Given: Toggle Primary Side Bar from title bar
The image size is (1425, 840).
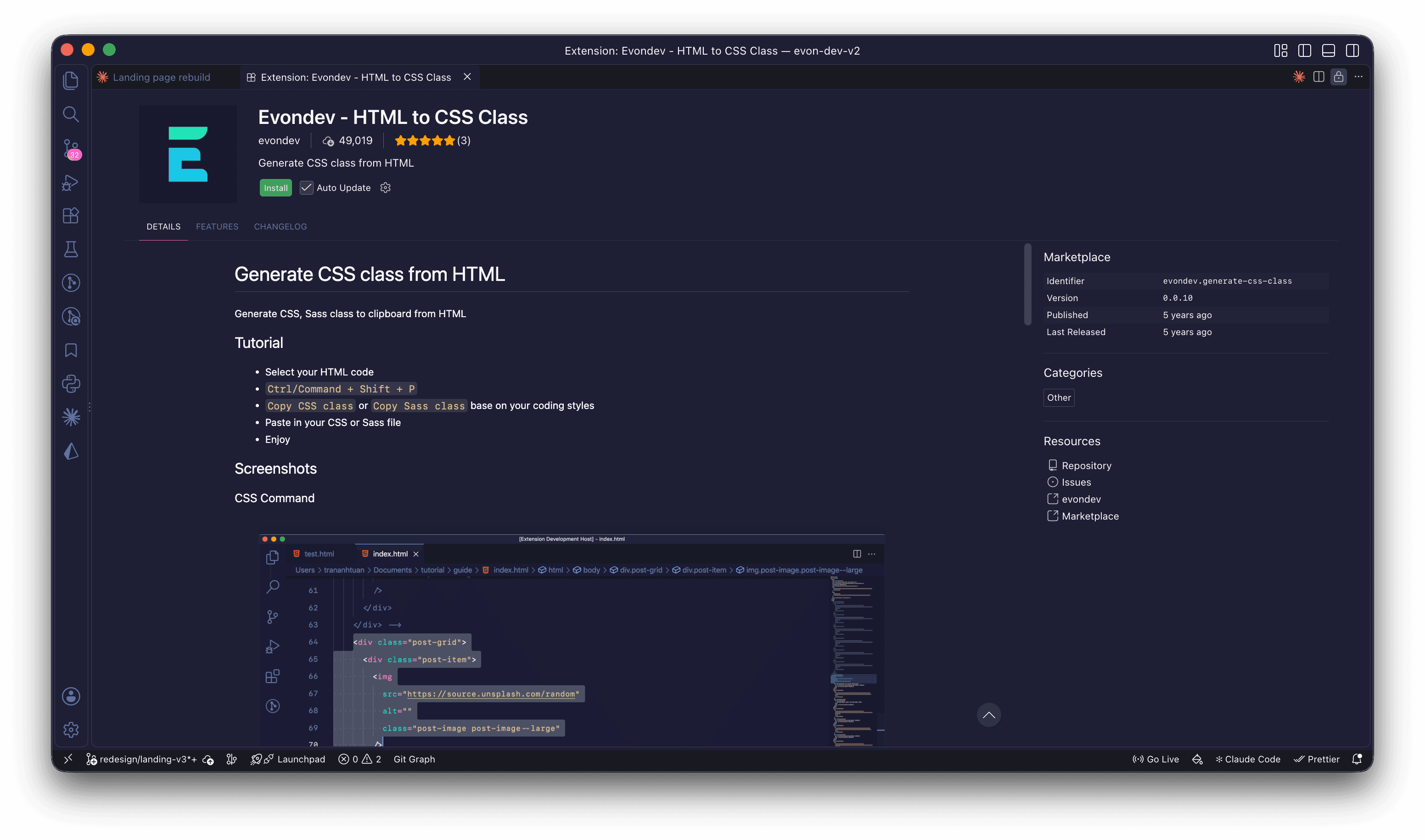Looking at the screenshot, I should (1304, 50).
